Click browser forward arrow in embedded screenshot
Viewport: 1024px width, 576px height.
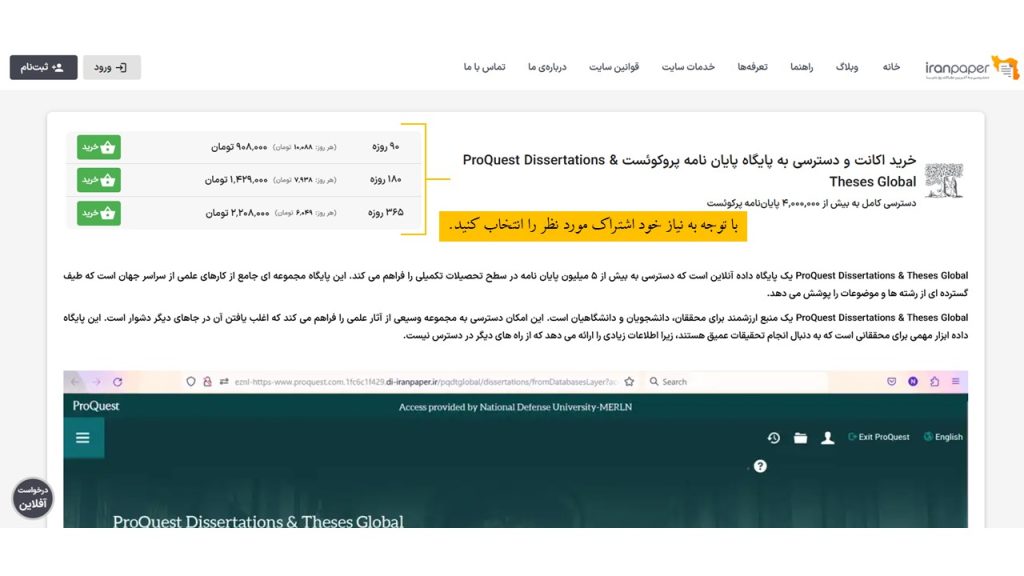point(97,381)
